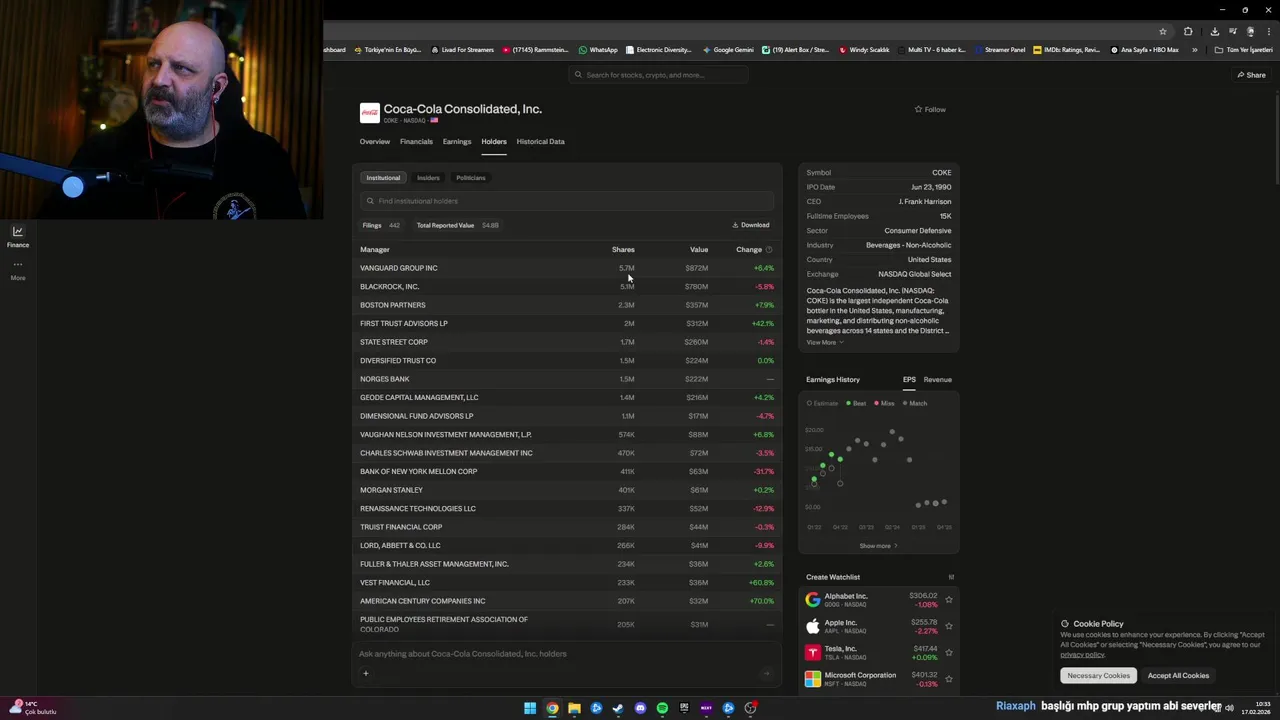
Task: Open Microsoft logo entry
Action: 813,679
